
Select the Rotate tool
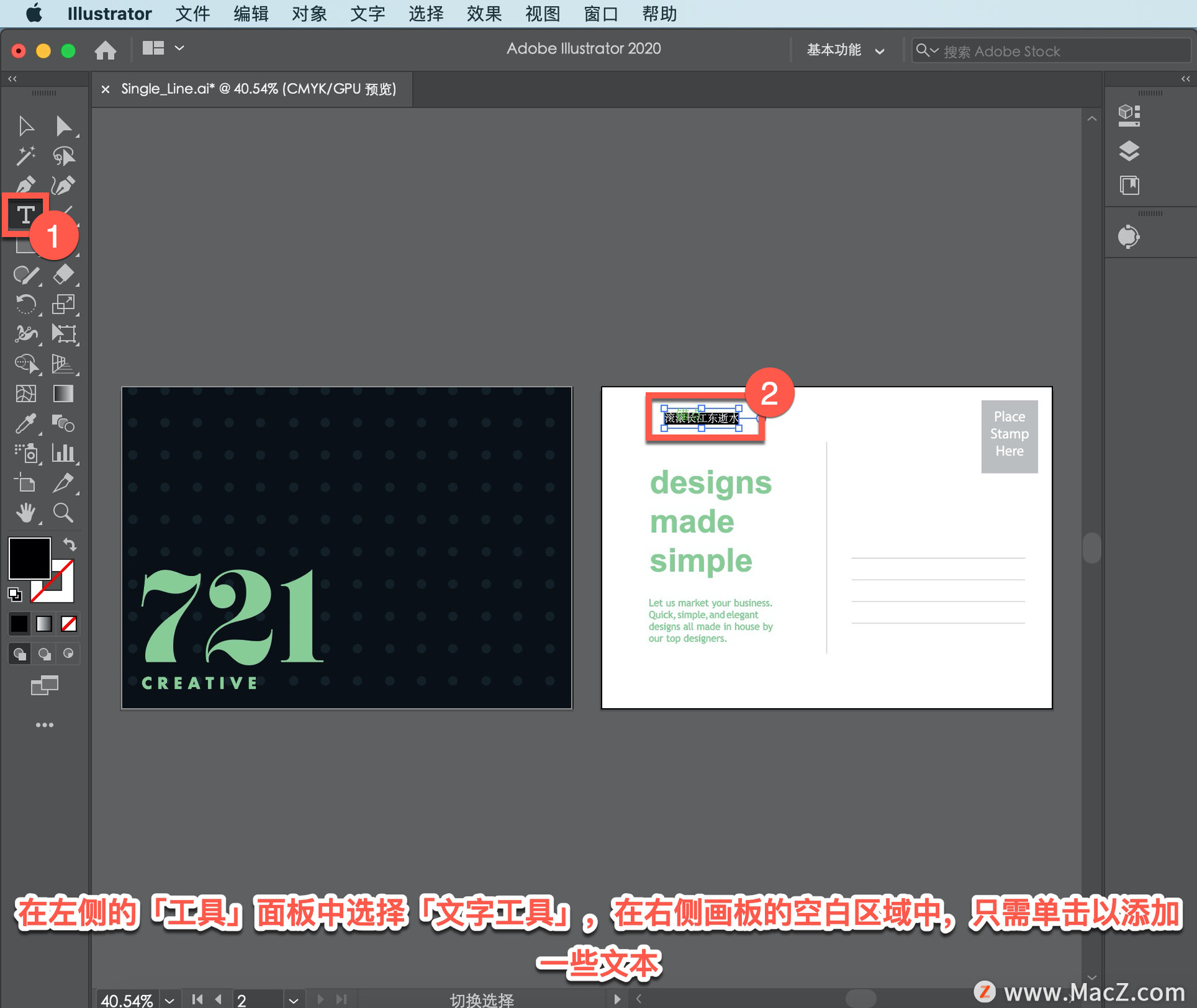26,304
